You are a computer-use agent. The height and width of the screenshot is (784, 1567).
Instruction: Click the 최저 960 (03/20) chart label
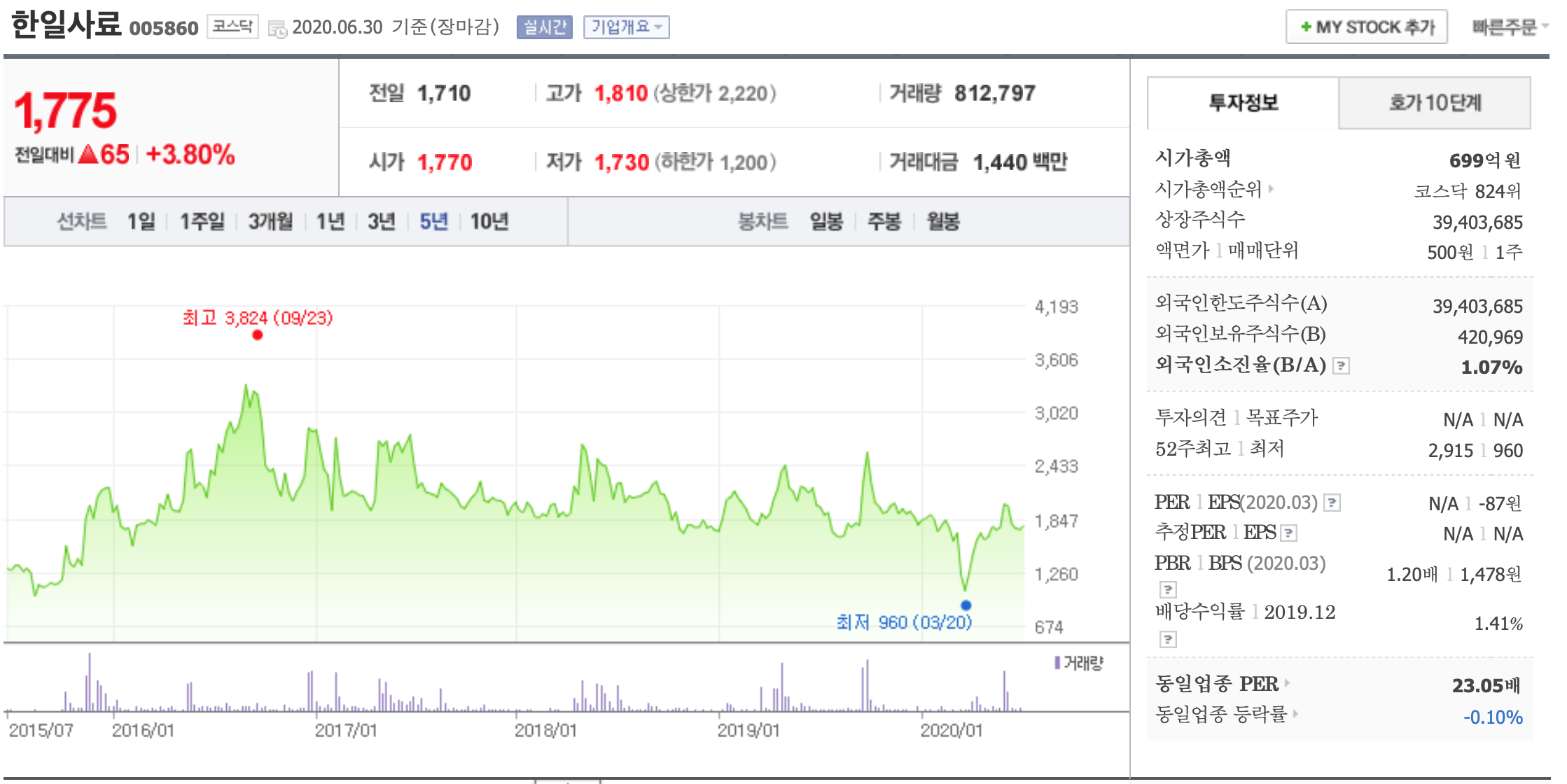(904, 622)
